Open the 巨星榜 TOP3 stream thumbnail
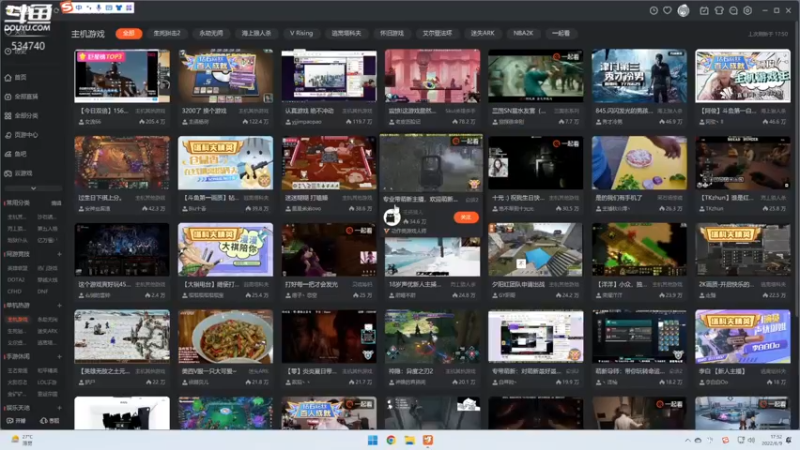Screen dimensions: 800x450 coord(122,76)
